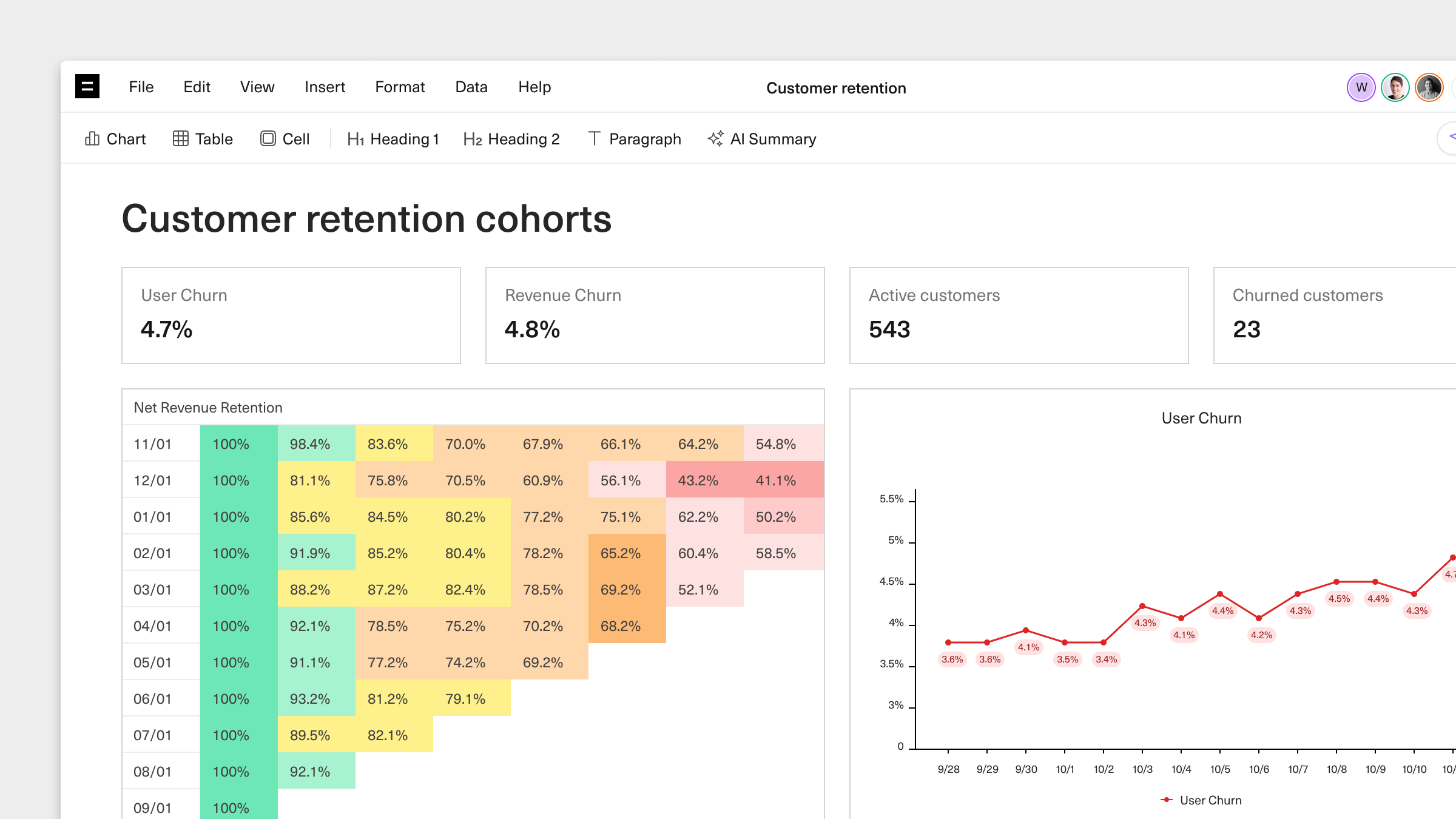This screenshot has height=819, width=1456.
Task: Click the green-ringed user avatar
Action: [1395, 87]
